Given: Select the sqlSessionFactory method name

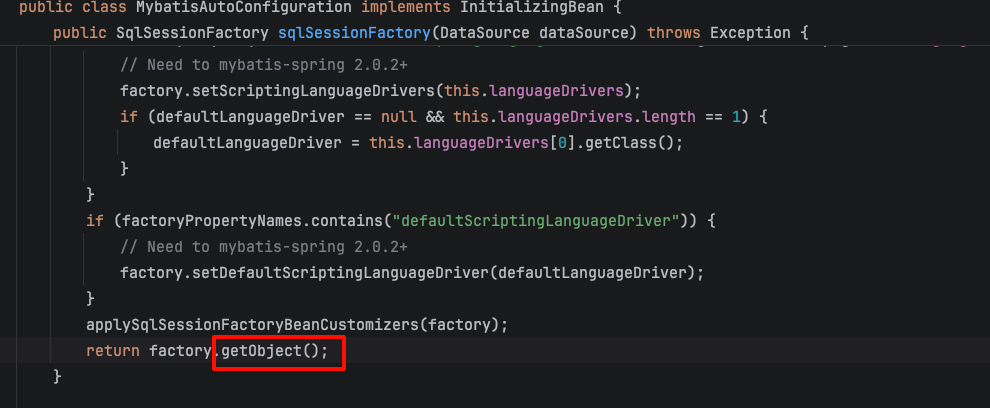Looking at the screenshot, I should tap(355, 33).
